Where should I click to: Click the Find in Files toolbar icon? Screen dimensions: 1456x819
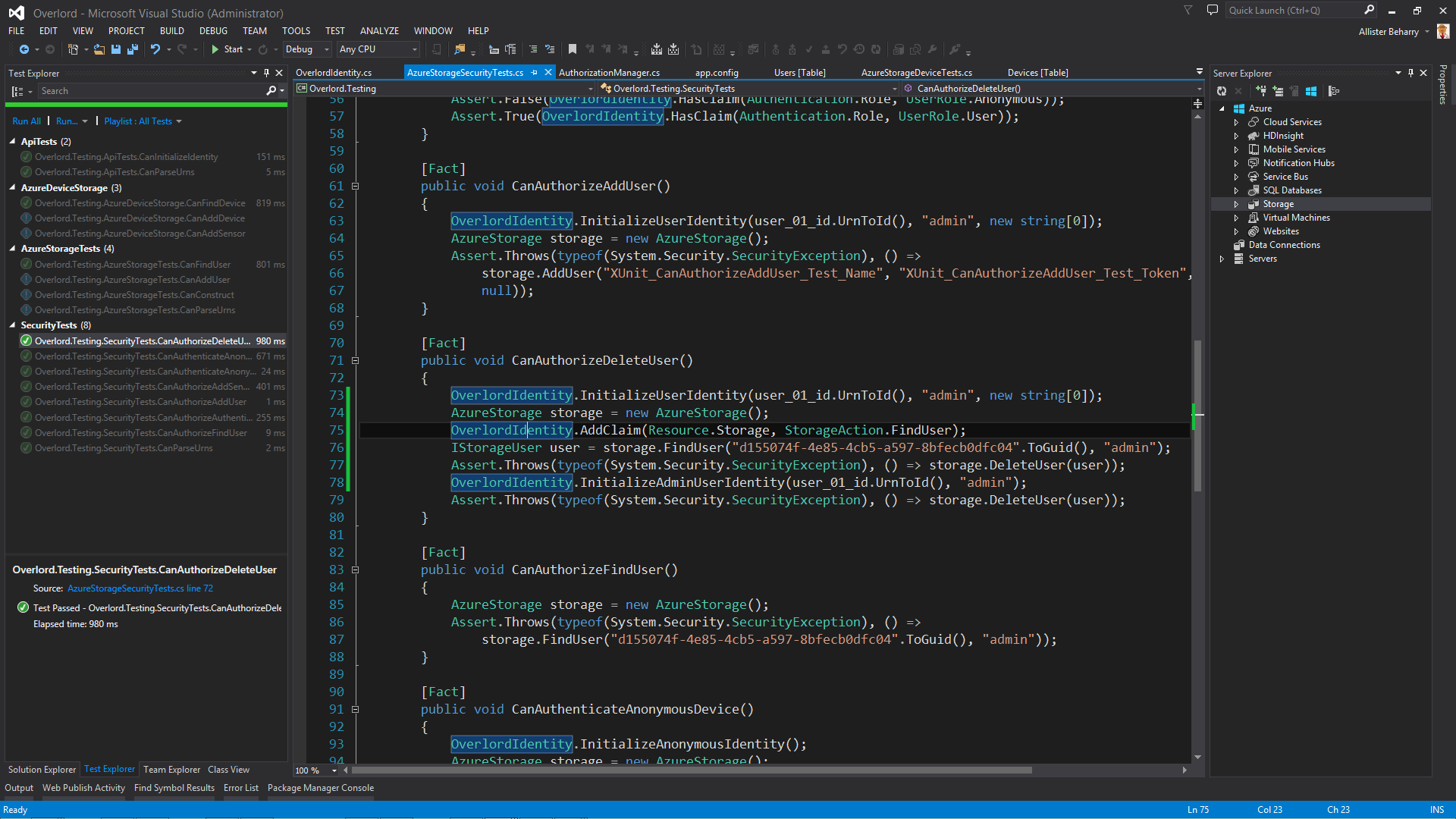click(460, 49)
